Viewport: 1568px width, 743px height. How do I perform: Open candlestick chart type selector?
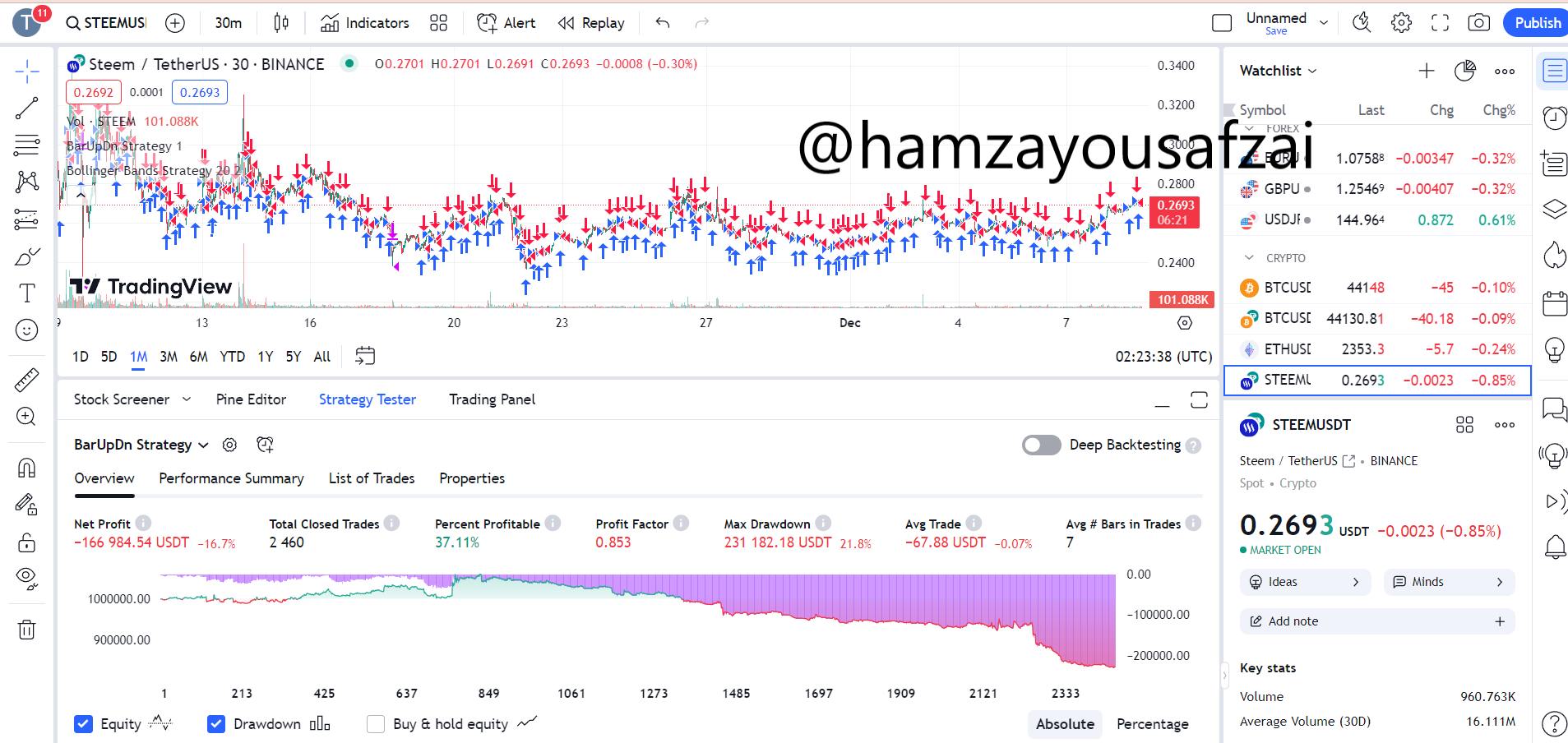pos(281,23)
